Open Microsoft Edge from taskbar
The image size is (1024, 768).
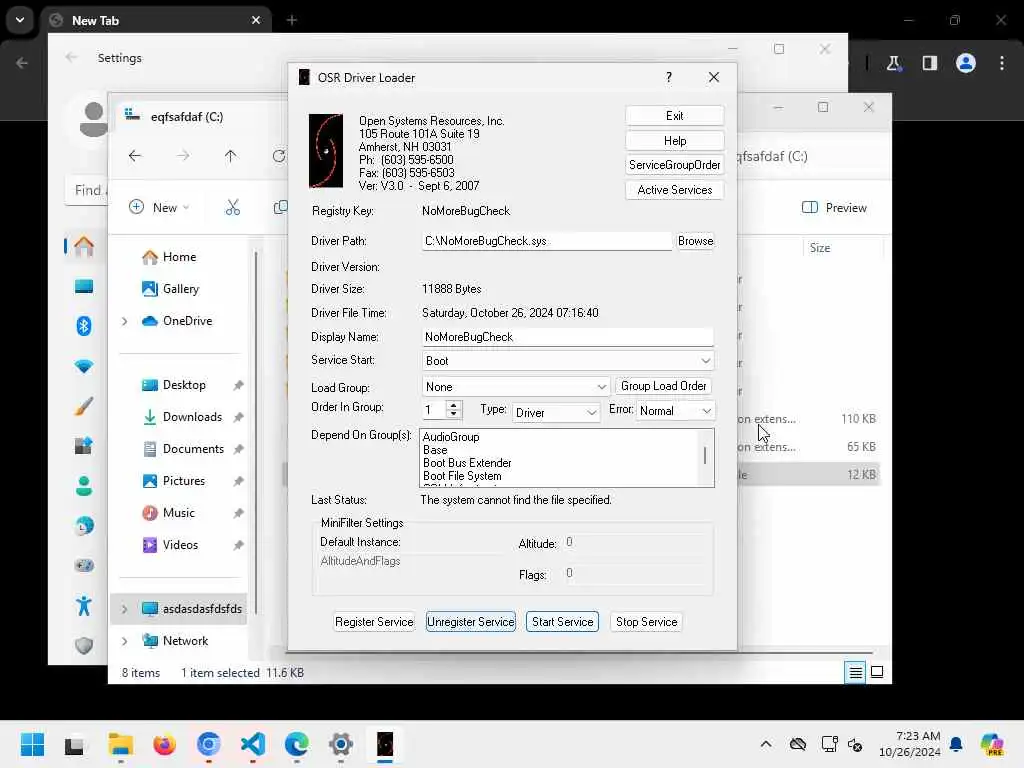[x=297, y=744]
